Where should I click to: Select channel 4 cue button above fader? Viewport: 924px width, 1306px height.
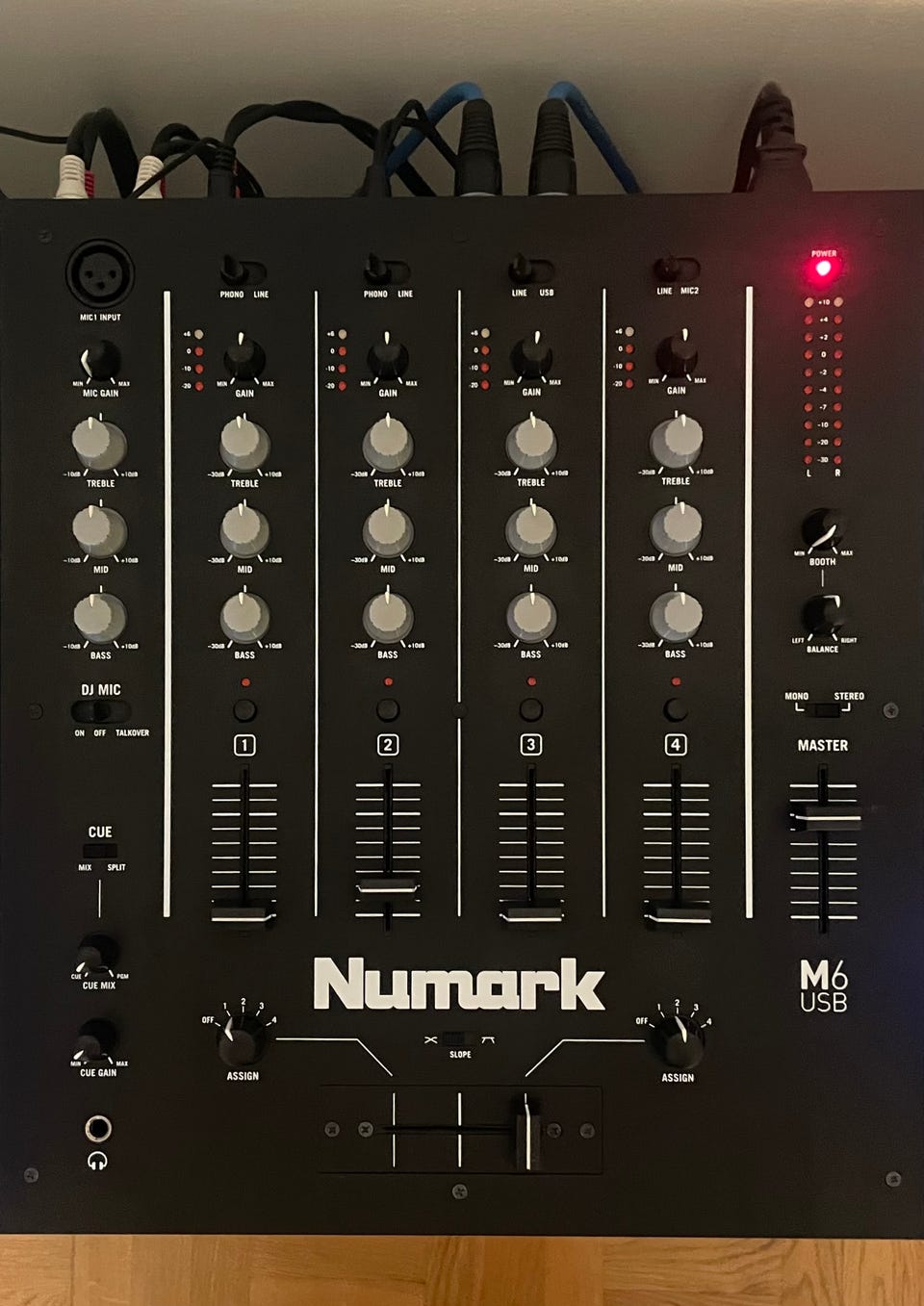(677, 710)
